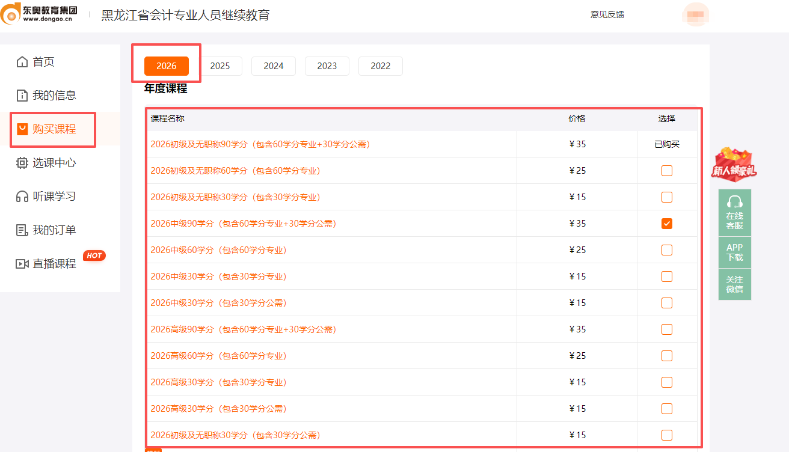
Task: Click the 直播课程 video camera icon
Action: pos(22,264)
